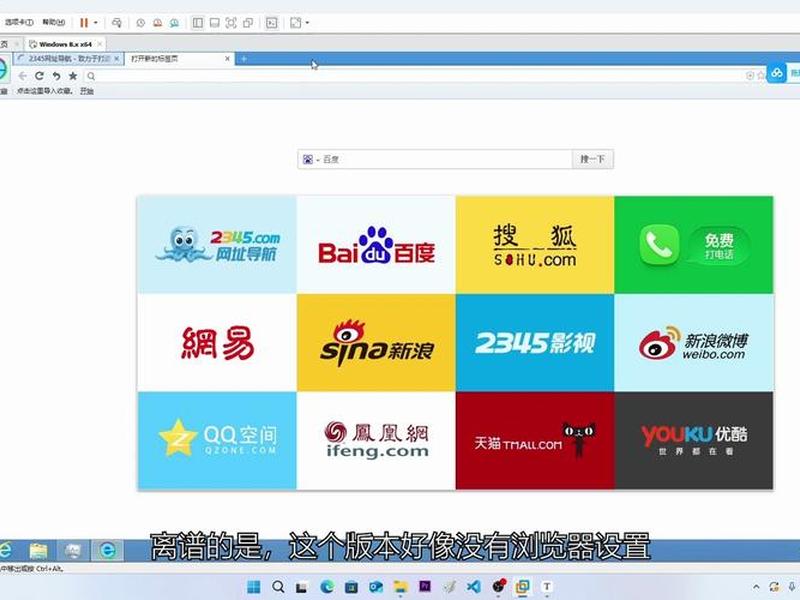Open the 选项卡(T) menu in VMware
The image size is (800, 600).
(x=19, y=22)
